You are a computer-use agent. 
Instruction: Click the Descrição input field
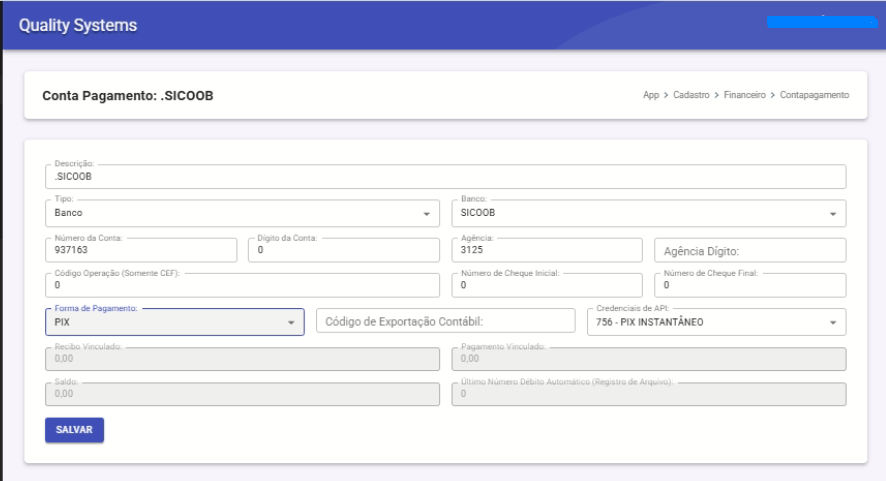click(x=445, y=177)
